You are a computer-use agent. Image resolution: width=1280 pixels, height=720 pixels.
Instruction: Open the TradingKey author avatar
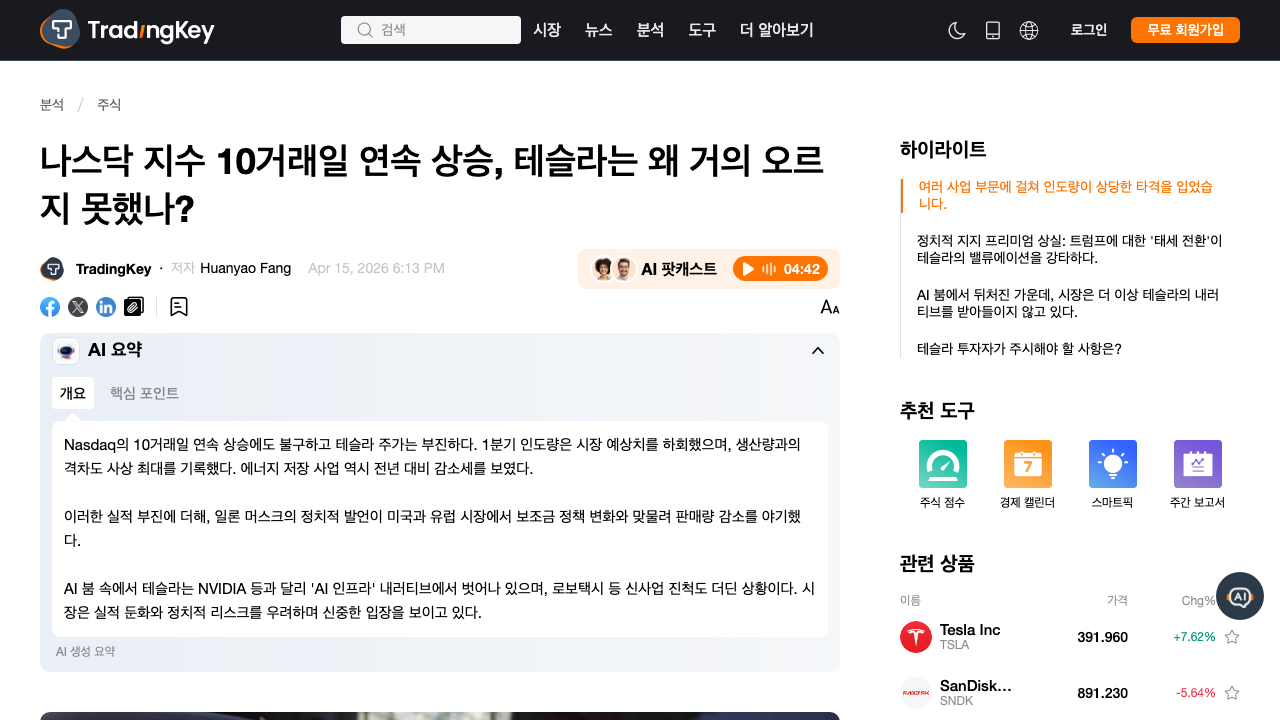(x=52, y=269)
